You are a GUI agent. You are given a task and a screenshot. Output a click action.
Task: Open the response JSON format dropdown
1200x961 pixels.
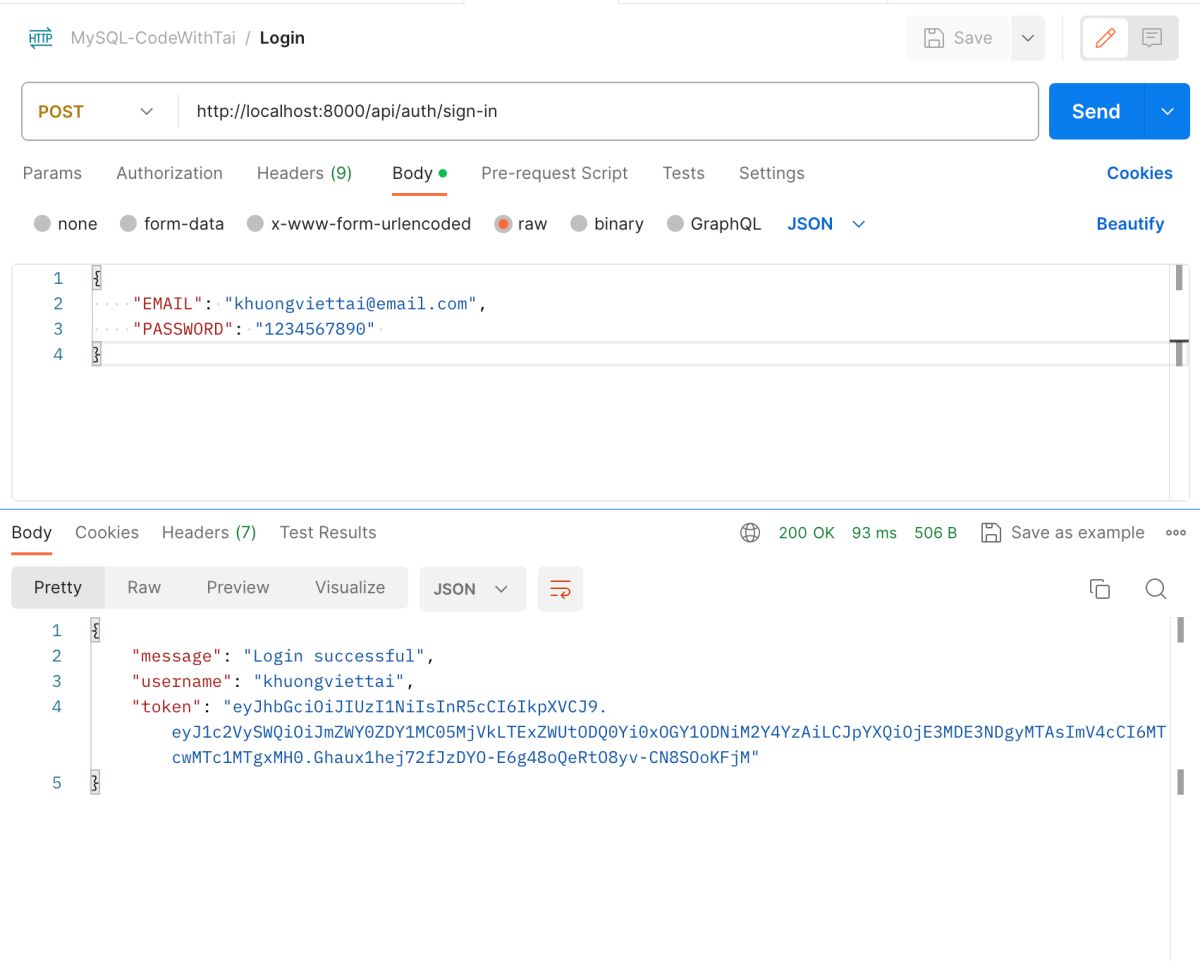[x=472, y=589]
